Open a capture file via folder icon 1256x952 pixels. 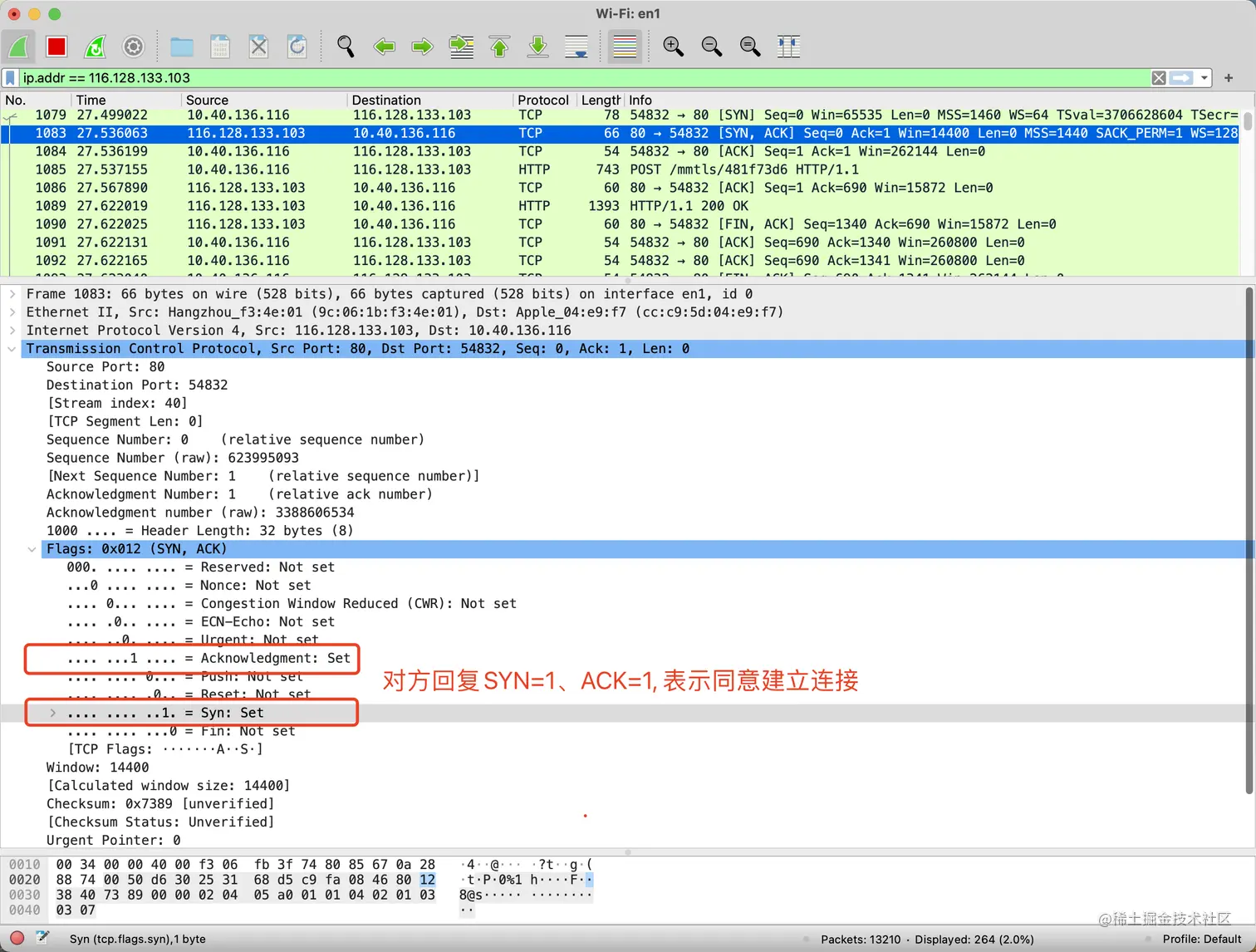coord(182,47)
